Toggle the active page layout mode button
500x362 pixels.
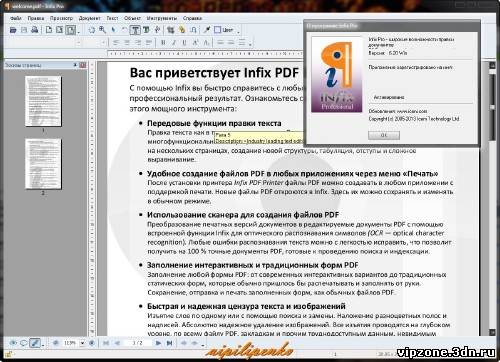[71, 30]
